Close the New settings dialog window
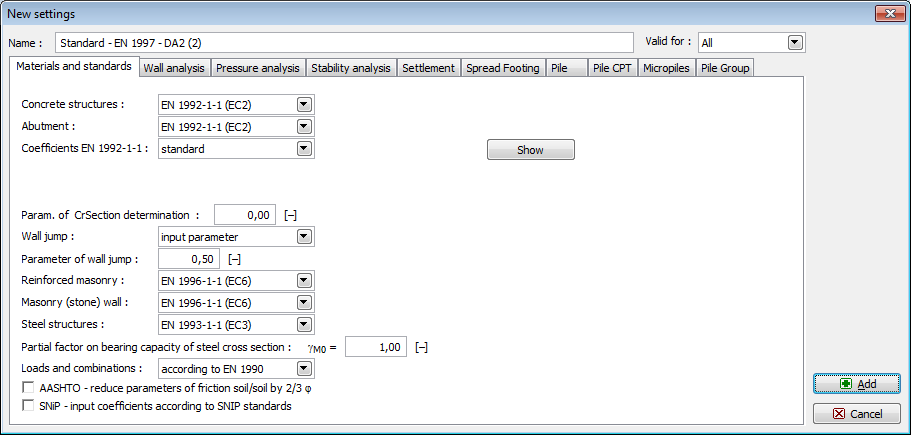 [x=887, y=13]
